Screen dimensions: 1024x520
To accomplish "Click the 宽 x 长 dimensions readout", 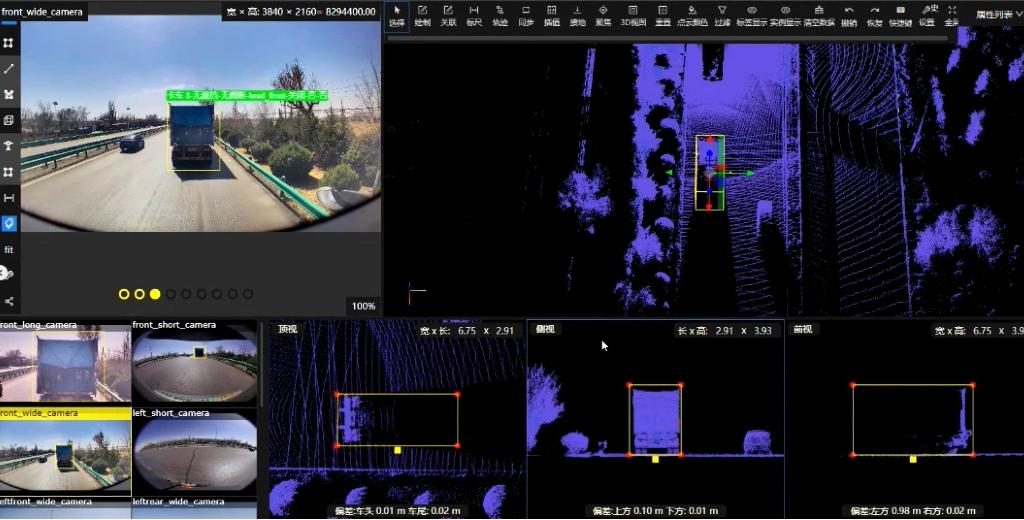I will (467, 331).
